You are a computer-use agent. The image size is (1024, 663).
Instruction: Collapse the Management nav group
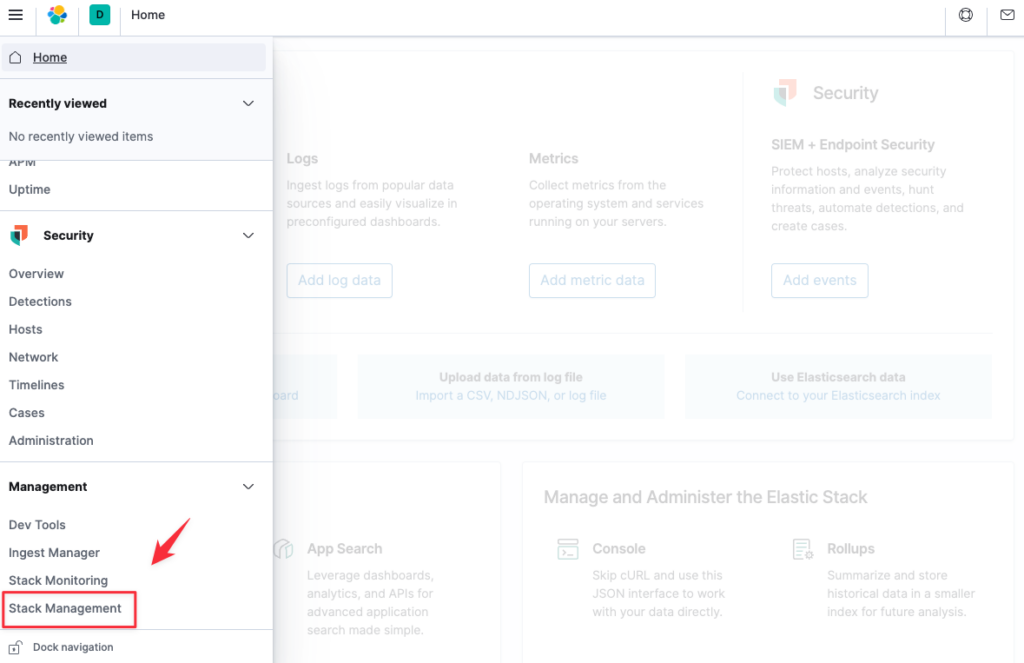click(248, 487)
